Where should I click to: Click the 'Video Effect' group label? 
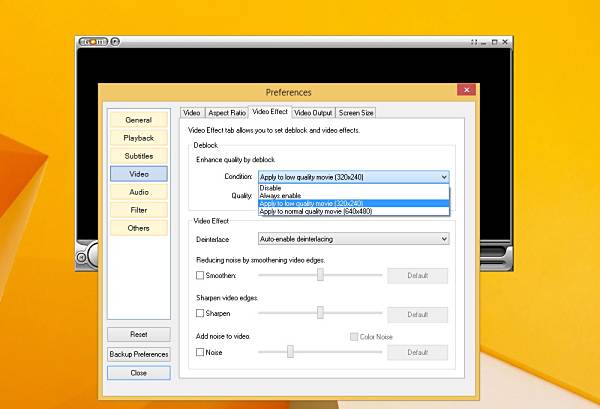click(x=211, y=221)
